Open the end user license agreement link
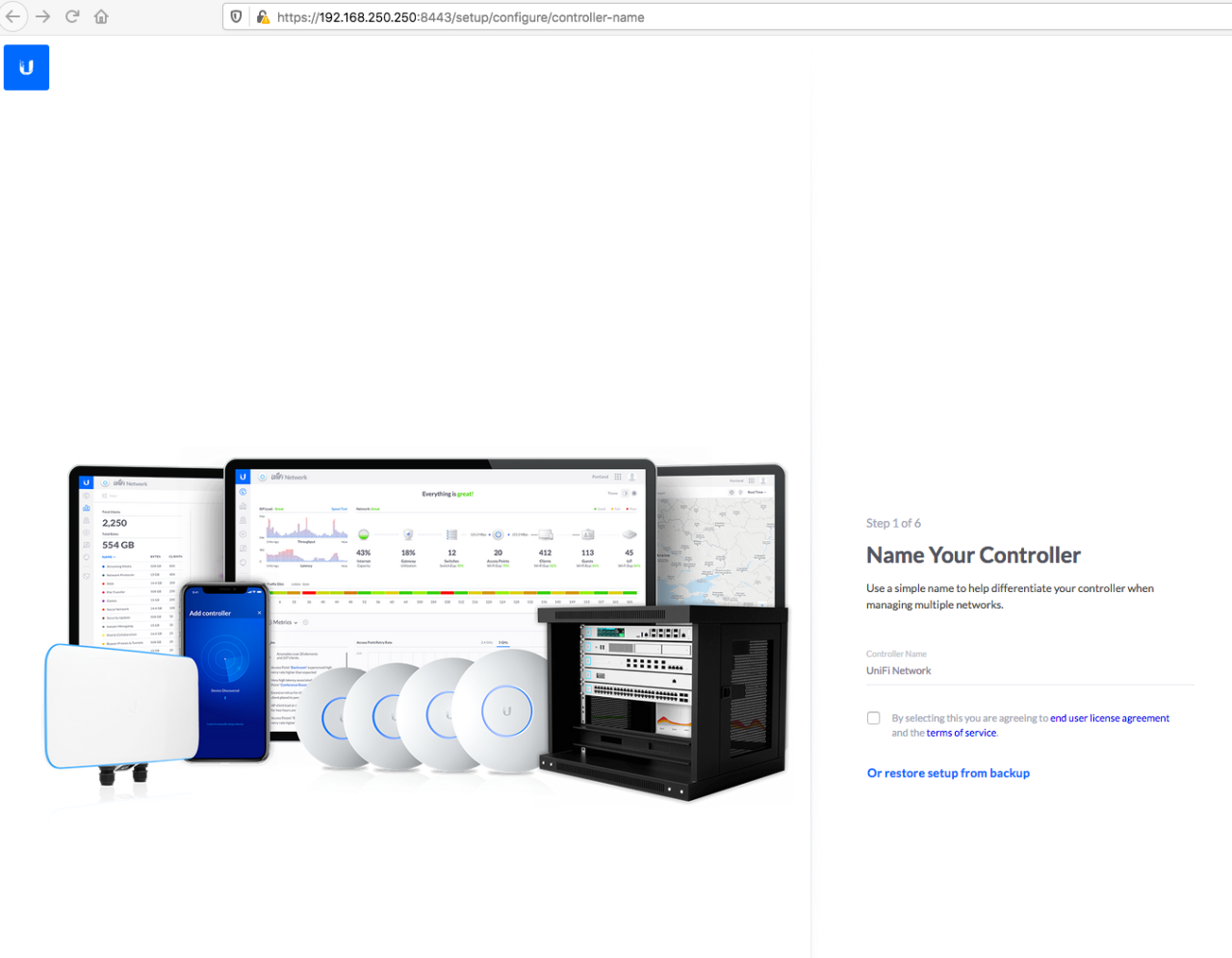Screen dimensions: 1232x958 point(1110,718)
